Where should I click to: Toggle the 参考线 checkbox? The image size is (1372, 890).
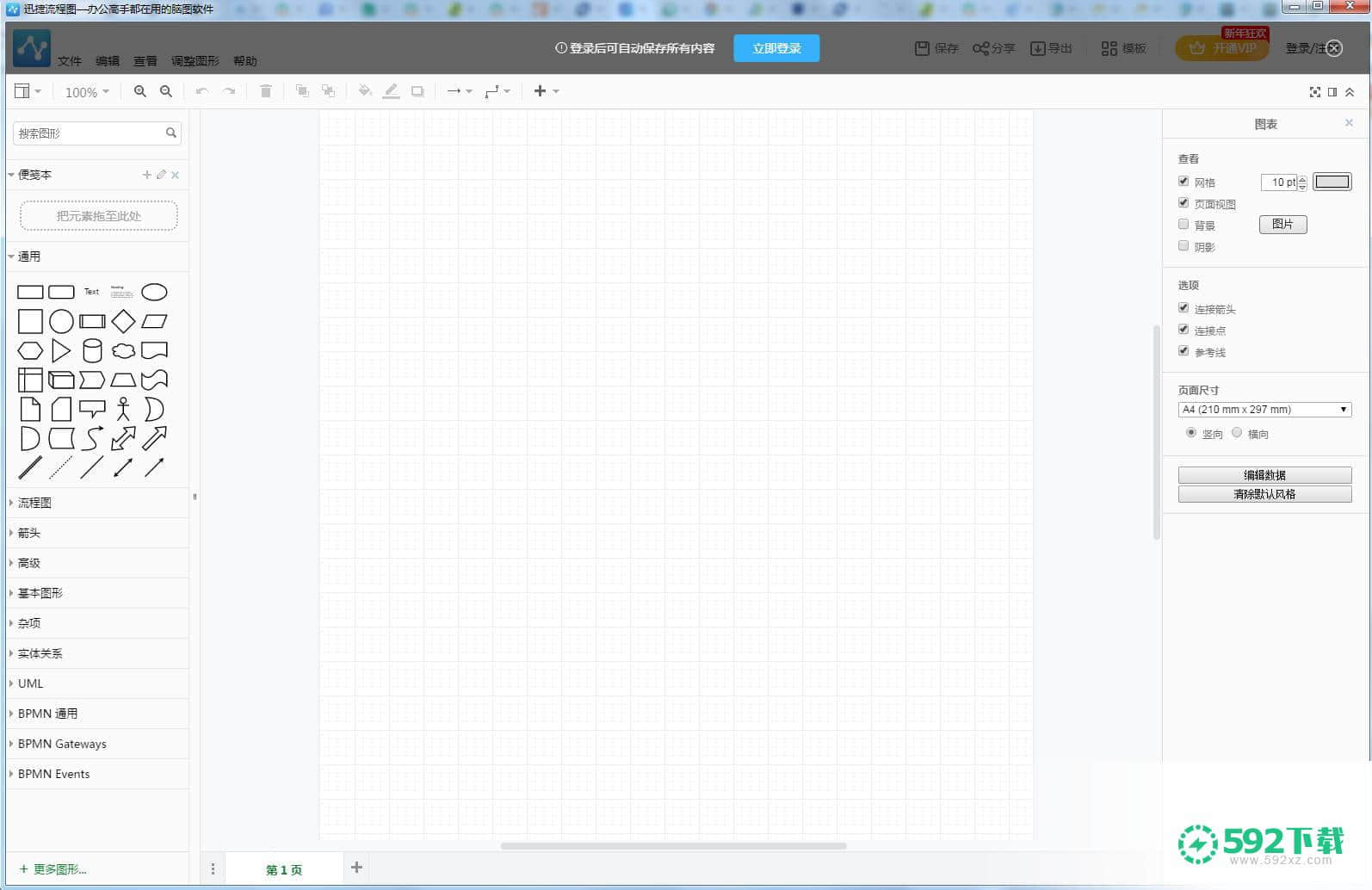(x=1184, y=350)
